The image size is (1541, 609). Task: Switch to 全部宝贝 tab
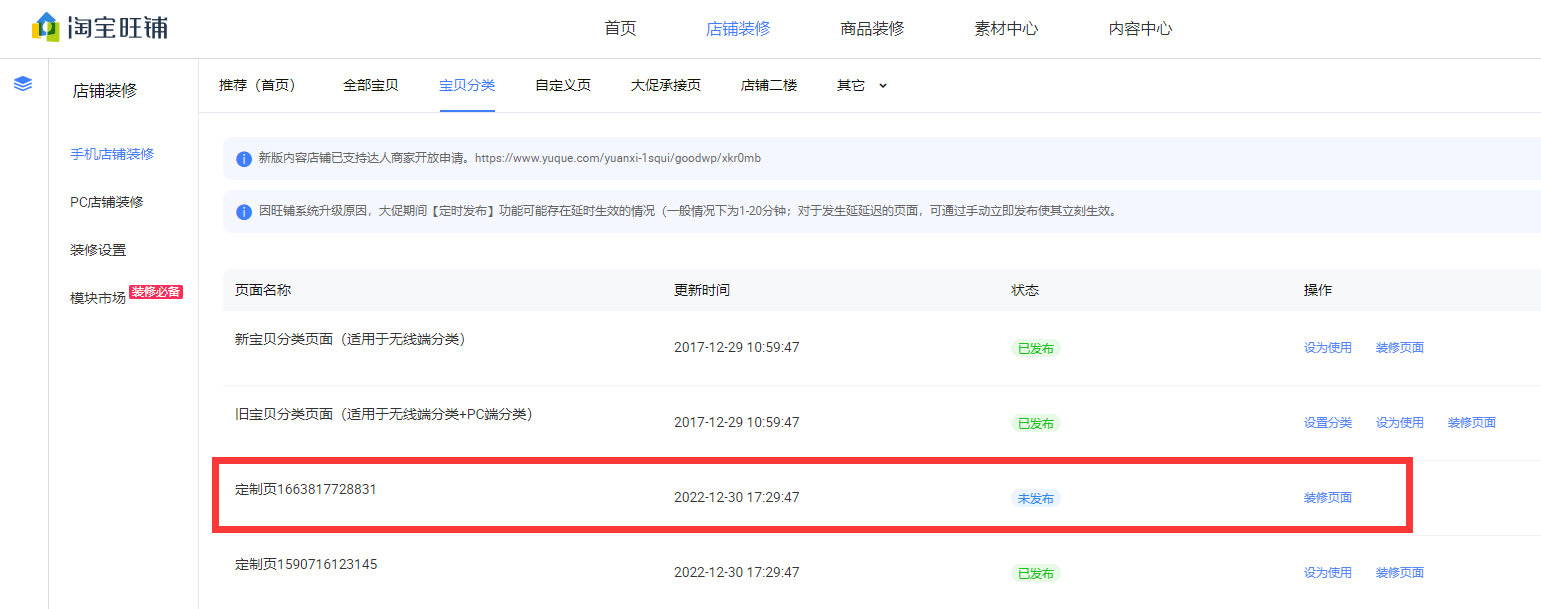click(x=371, y=85)
